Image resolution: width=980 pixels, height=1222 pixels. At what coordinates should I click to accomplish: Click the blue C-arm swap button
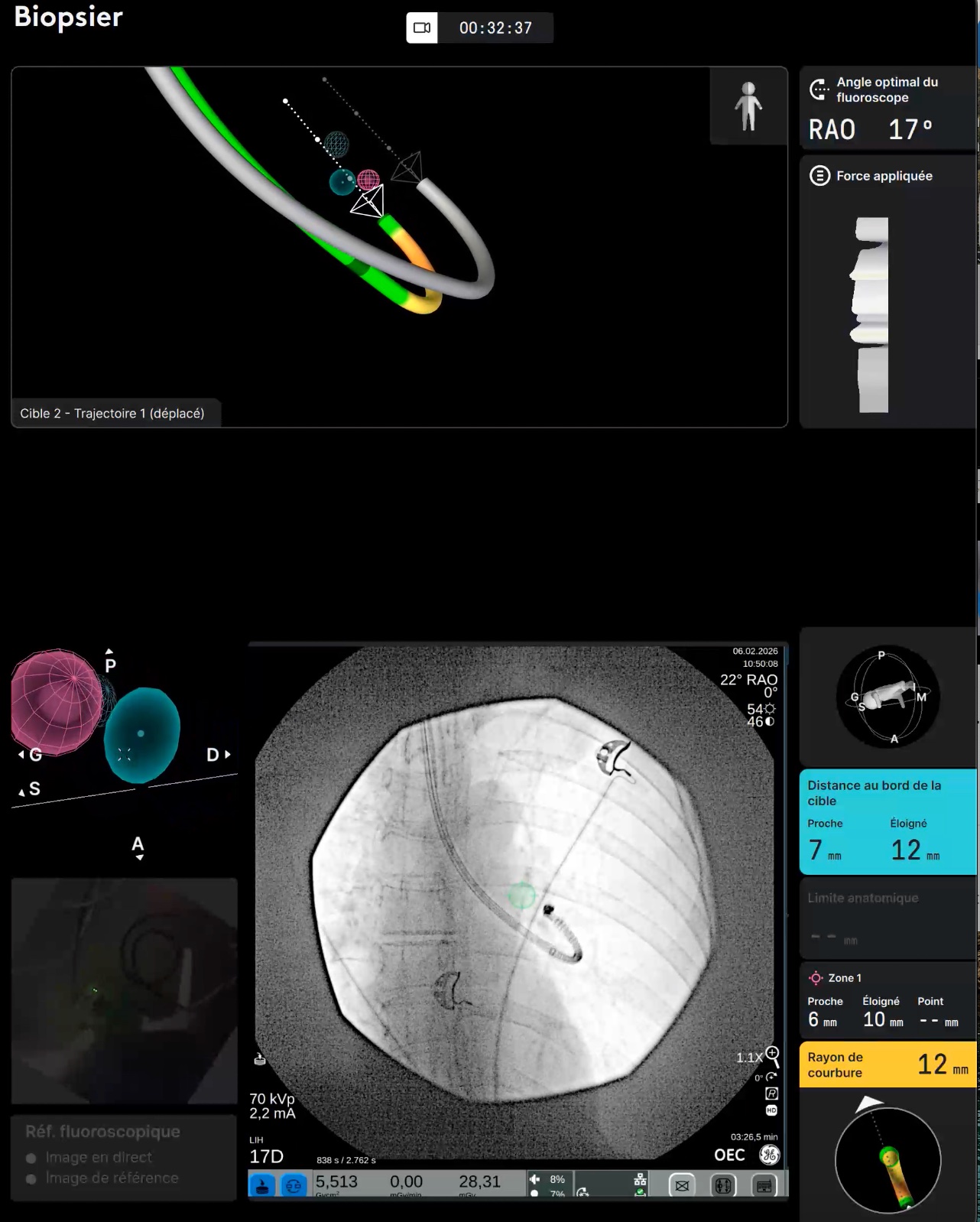tap(294, 1185)
